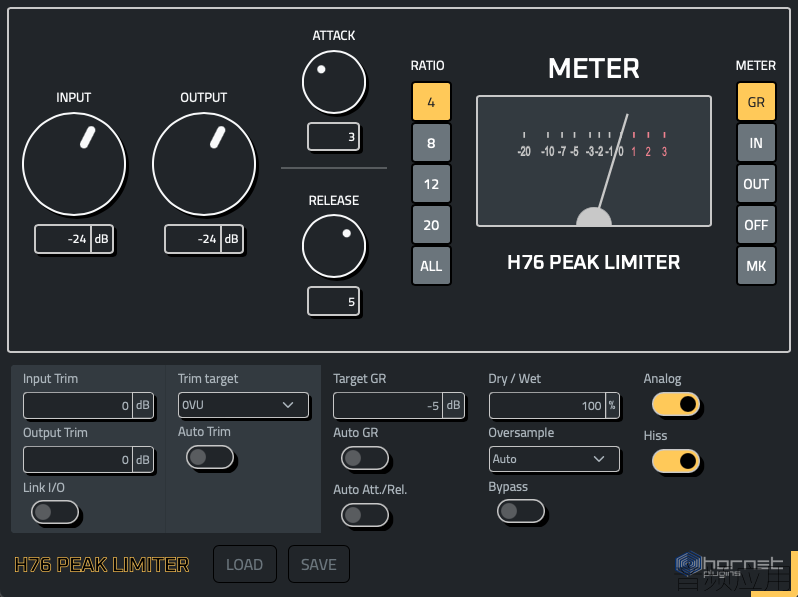Open the Trim target 0VU dropdown

243,405
